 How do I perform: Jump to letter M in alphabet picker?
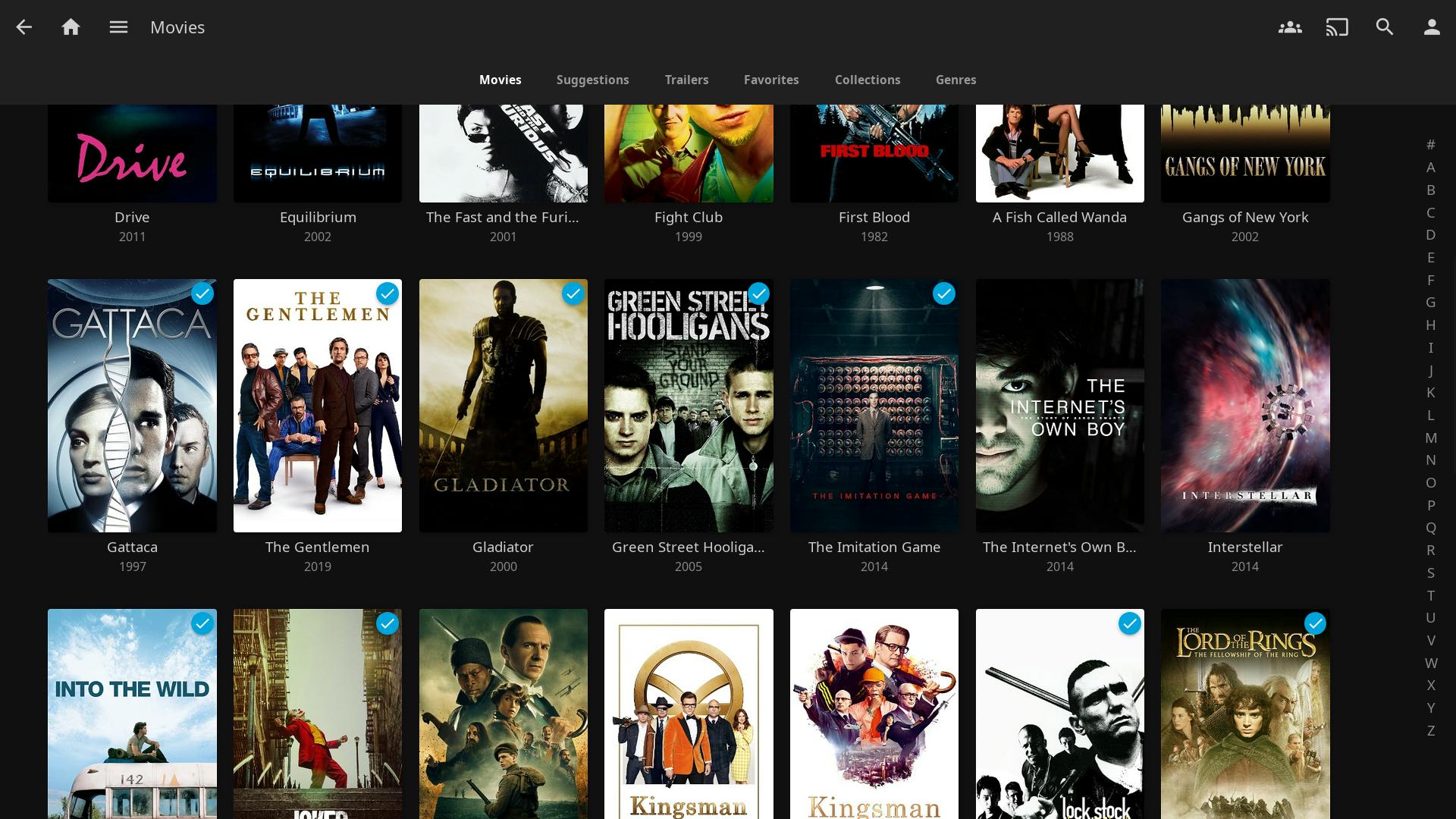[1430, 438]
